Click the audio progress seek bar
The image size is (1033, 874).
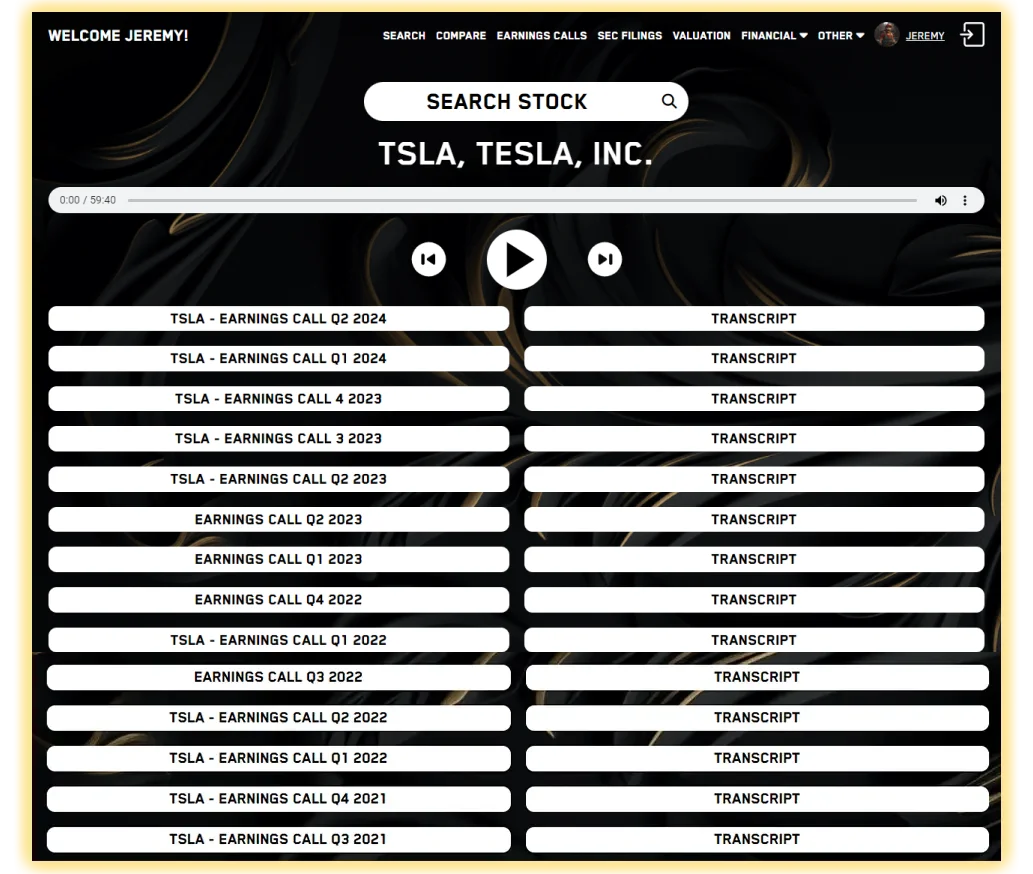pyautogui.click(x=522, y=200)
